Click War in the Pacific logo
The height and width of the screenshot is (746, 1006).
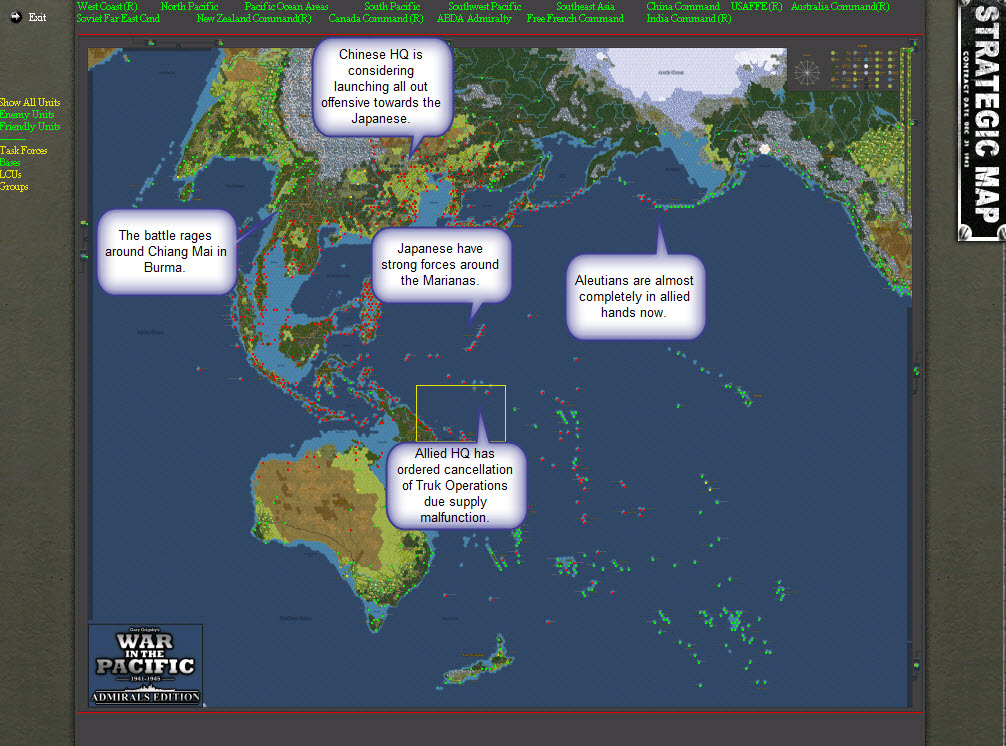coord(146,665)
